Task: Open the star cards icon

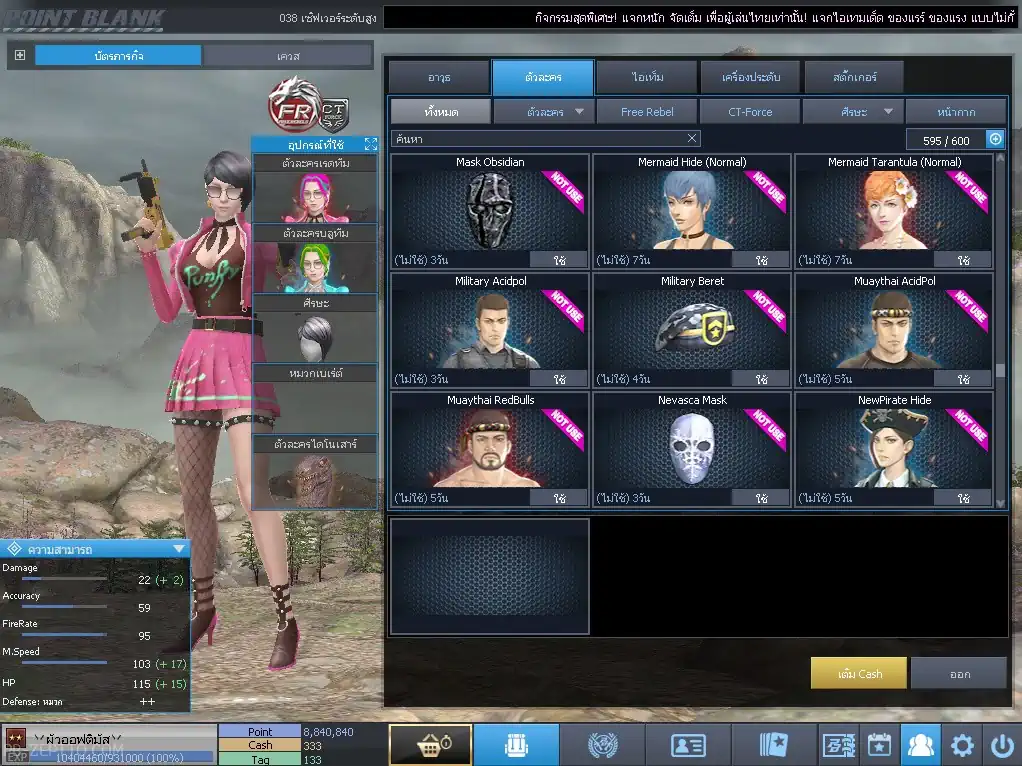Action: click(x=774, y=744)
